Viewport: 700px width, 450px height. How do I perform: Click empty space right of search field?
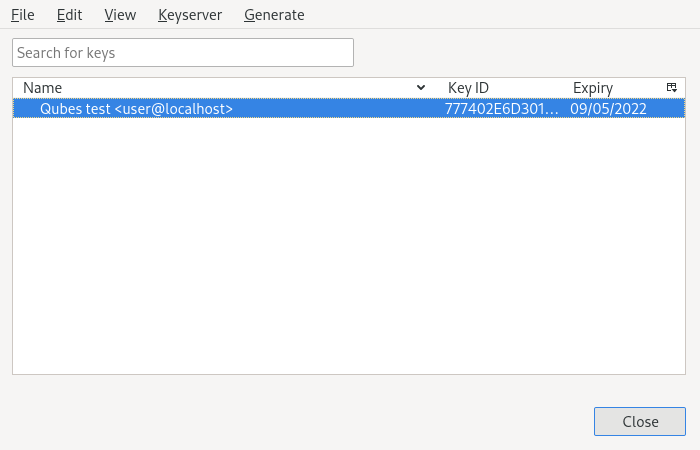pyautogui.click(x=520, y=52)
